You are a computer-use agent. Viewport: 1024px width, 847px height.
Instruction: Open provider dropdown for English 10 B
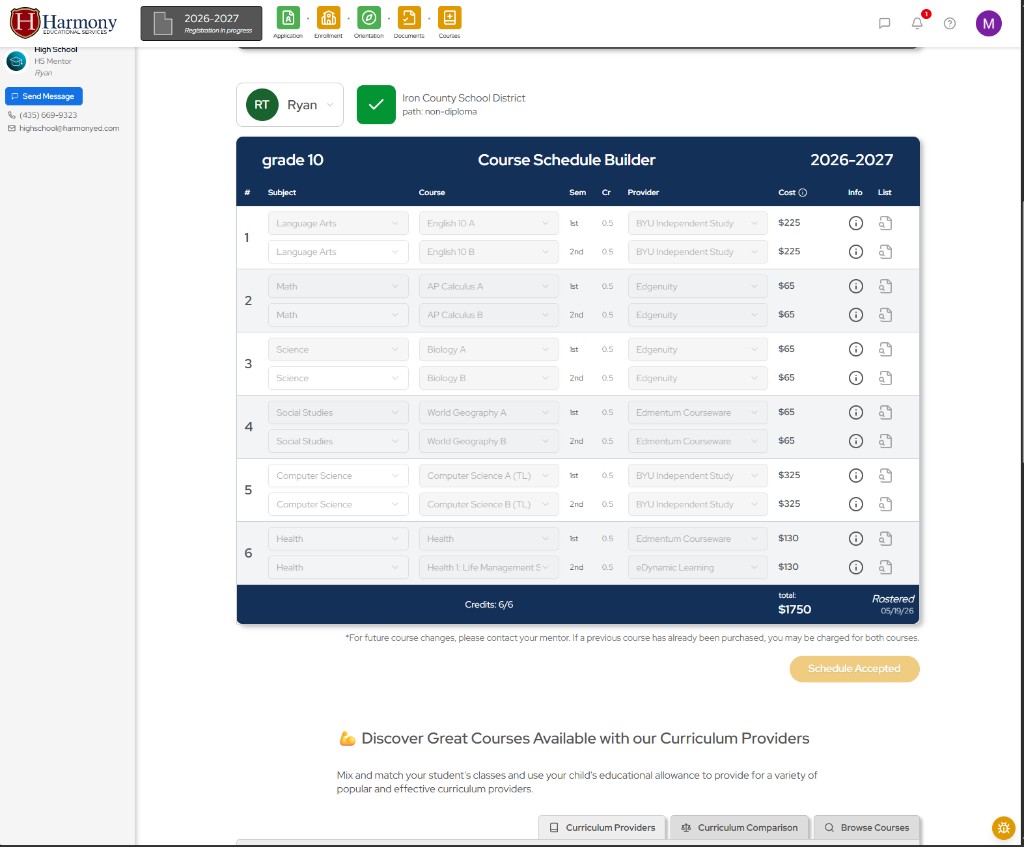tap(697, 251)
